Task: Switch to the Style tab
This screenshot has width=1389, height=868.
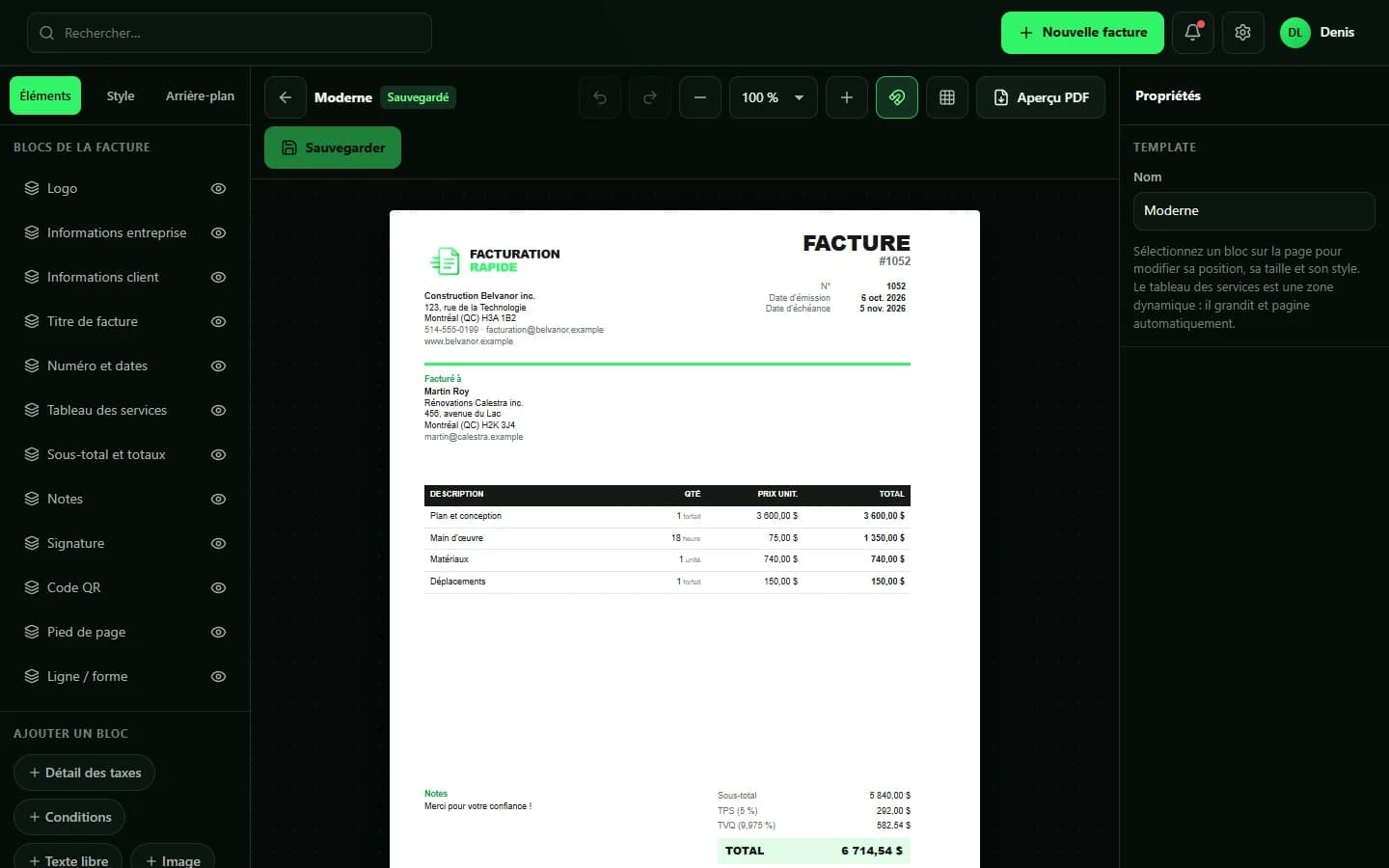Action: (x=121, y=95)
